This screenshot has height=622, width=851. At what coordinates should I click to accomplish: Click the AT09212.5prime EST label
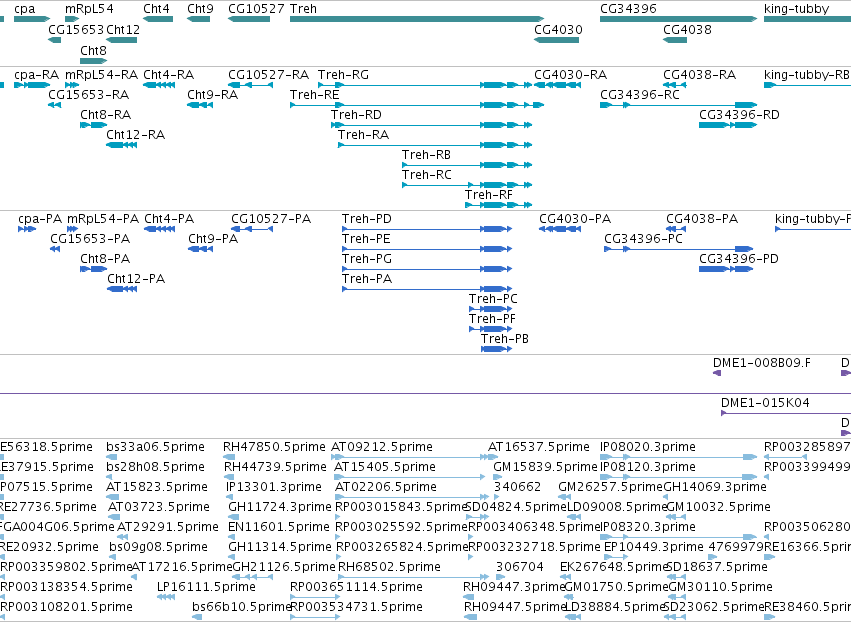382,447
